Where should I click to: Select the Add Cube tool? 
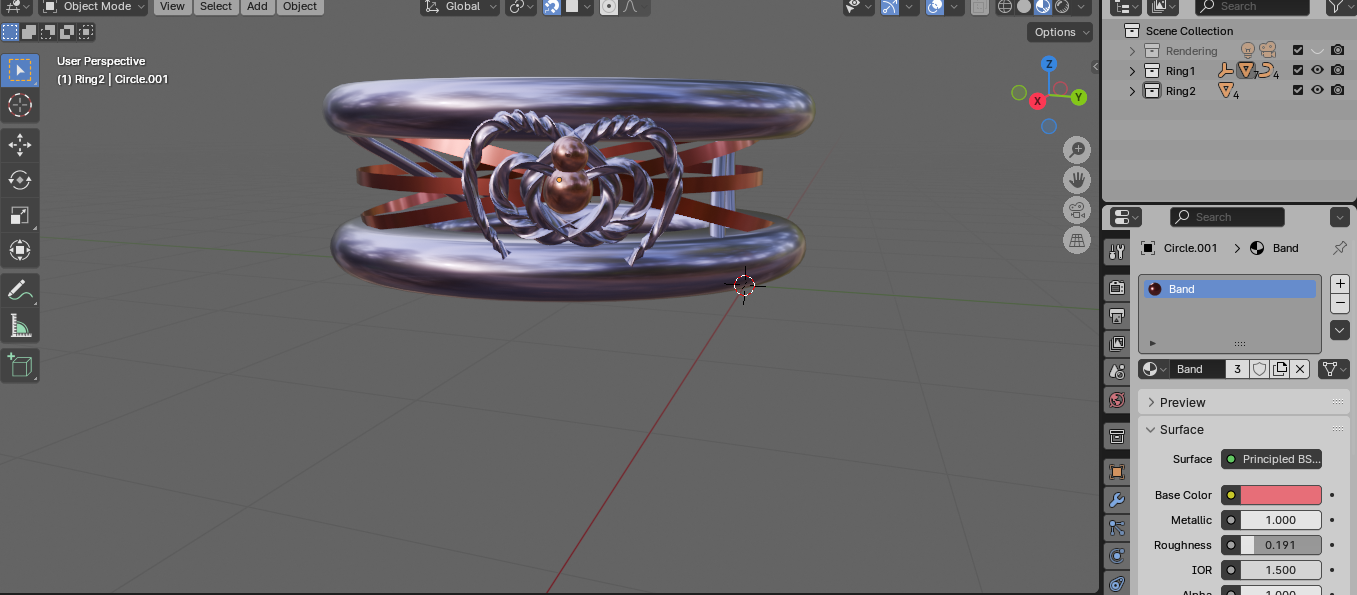click(x=20, y=365)
